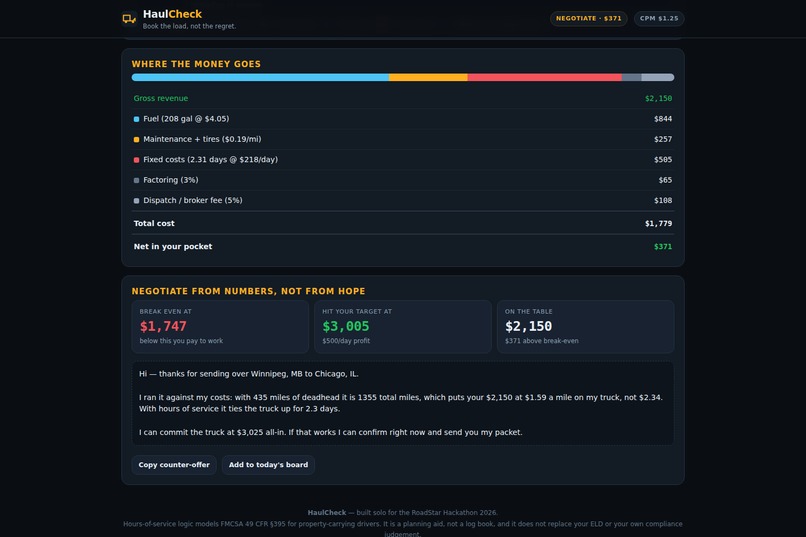Click the $1,779 total cost value
This screenshot has width=806, height=537.
[658, 224]
